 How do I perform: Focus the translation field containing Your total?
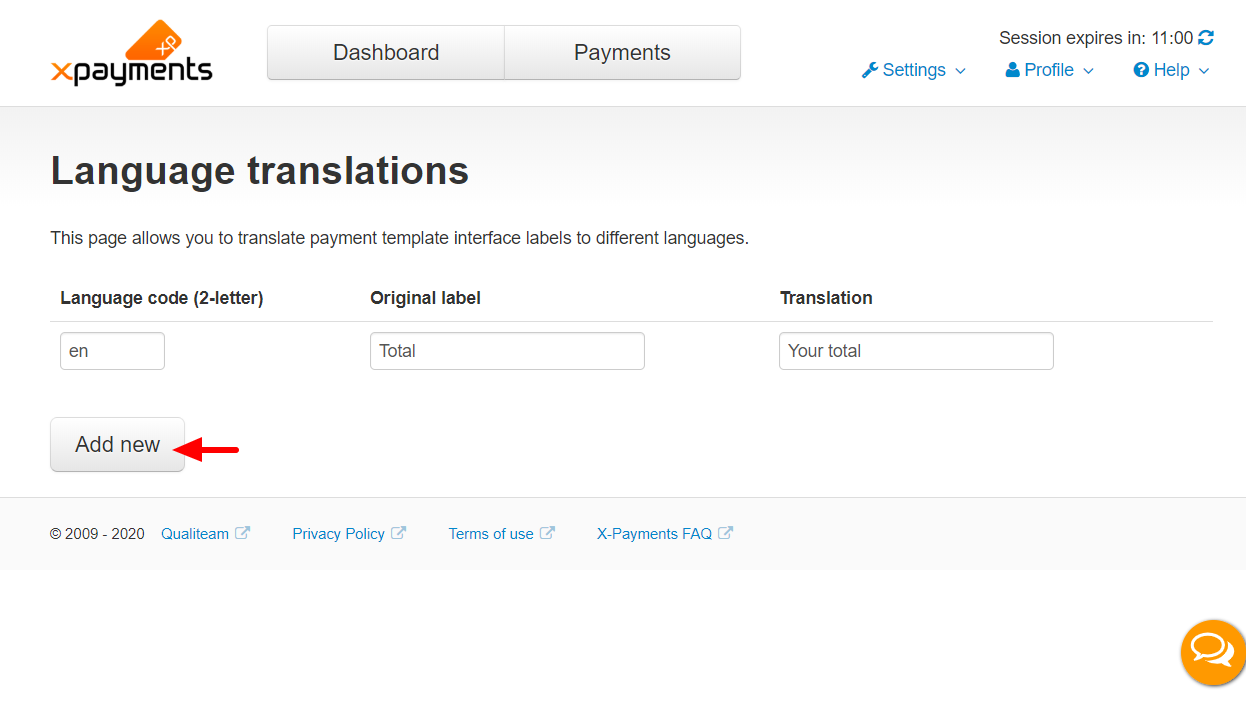[x=916, y=351]
